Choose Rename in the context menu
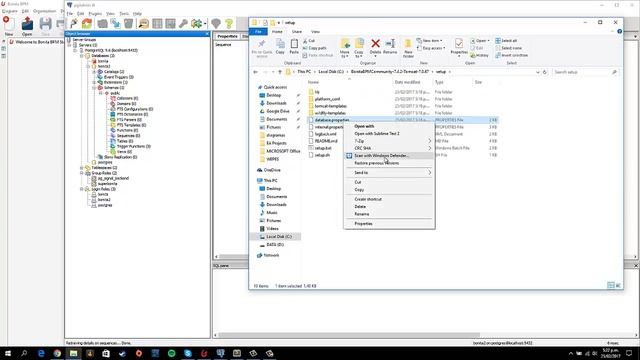The height and width of the screenshot is (360, 640). click(362, 214)
